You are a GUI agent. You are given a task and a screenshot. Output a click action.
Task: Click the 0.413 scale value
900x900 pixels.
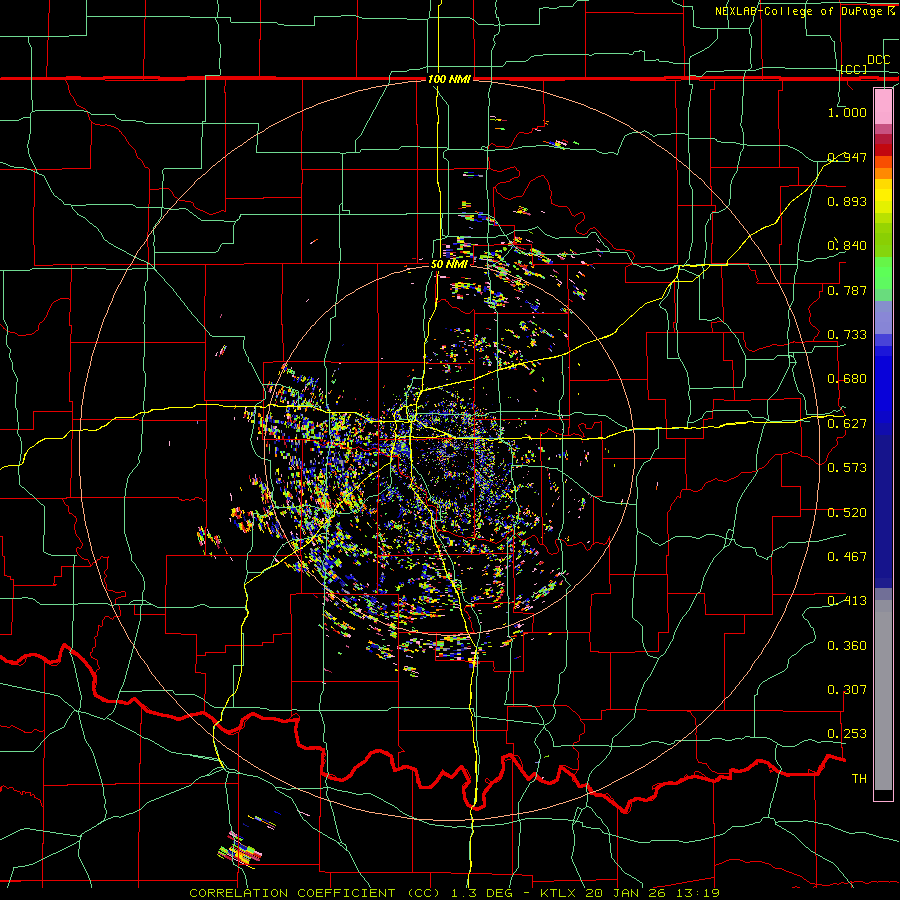point(847,601)
